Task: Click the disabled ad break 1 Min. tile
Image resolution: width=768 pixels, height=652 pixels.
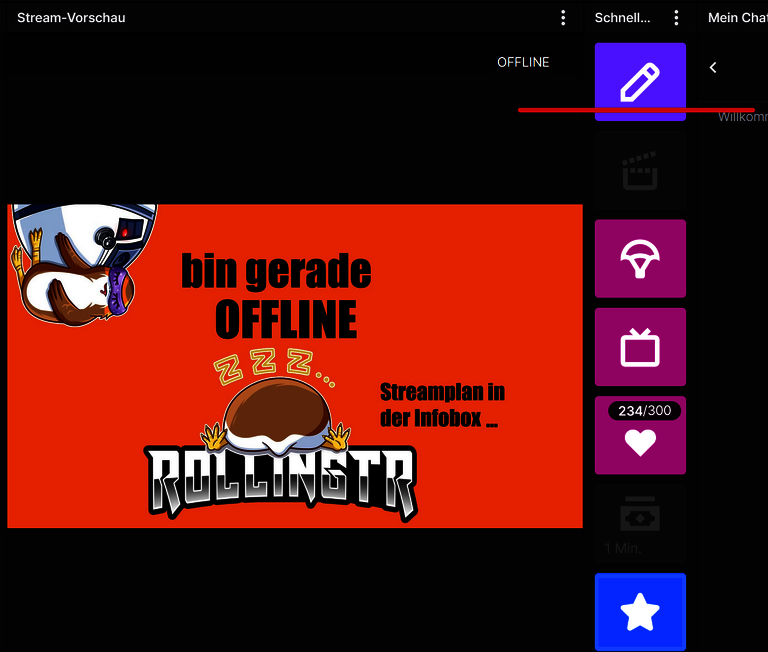Action: tap(640, 524)
